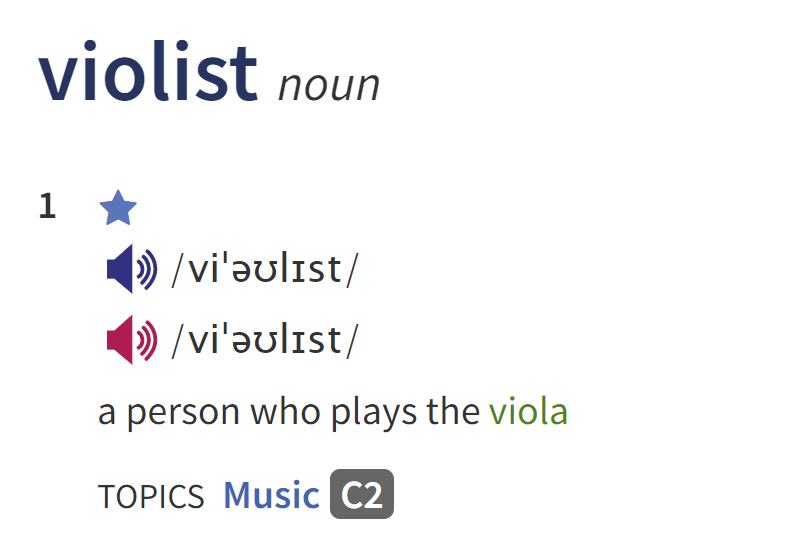Click the TOPICS label
Screen dimensions: 797x554
tap(151, 496)
